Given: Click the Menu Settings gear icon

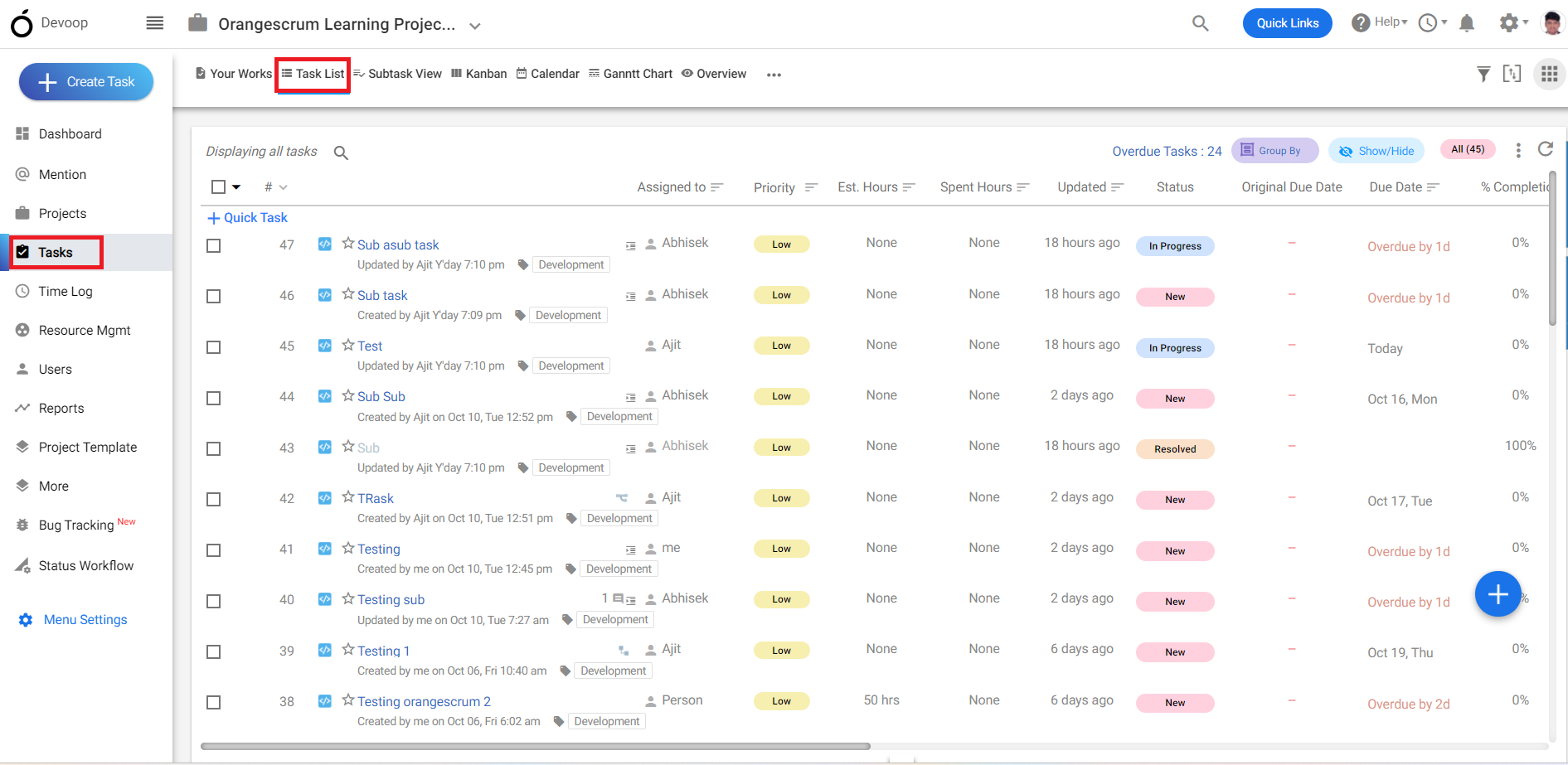Looking at the screenshot, I should pyautogui.click(x=26, y=620).
